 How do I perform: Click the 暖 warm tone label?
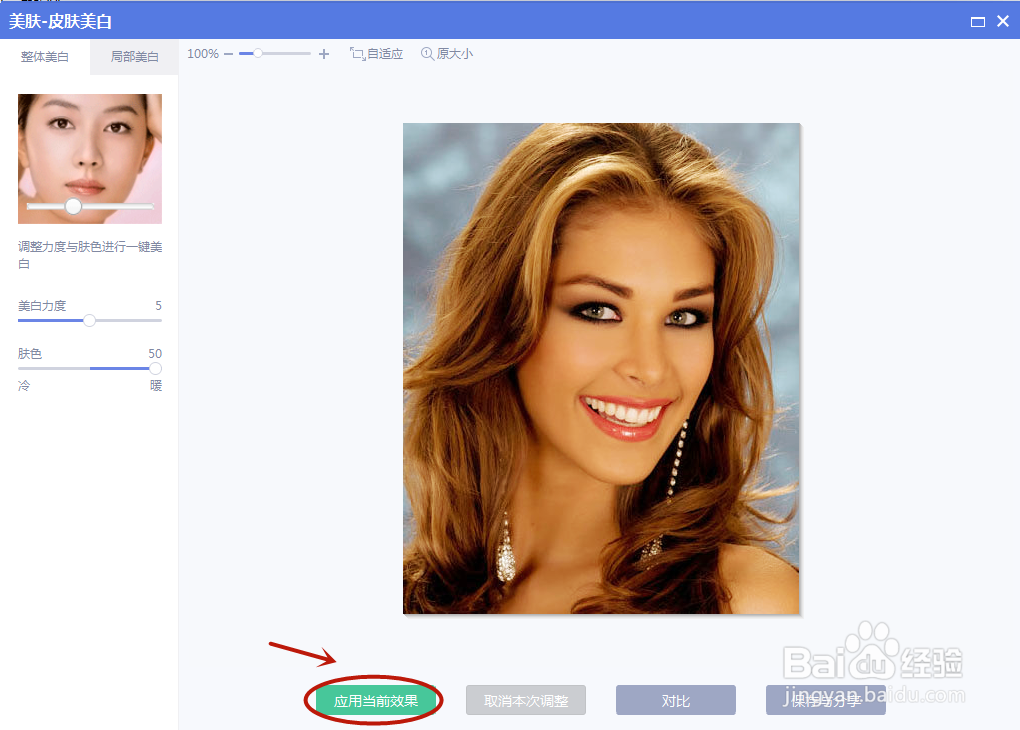click(x=156, y=386)
